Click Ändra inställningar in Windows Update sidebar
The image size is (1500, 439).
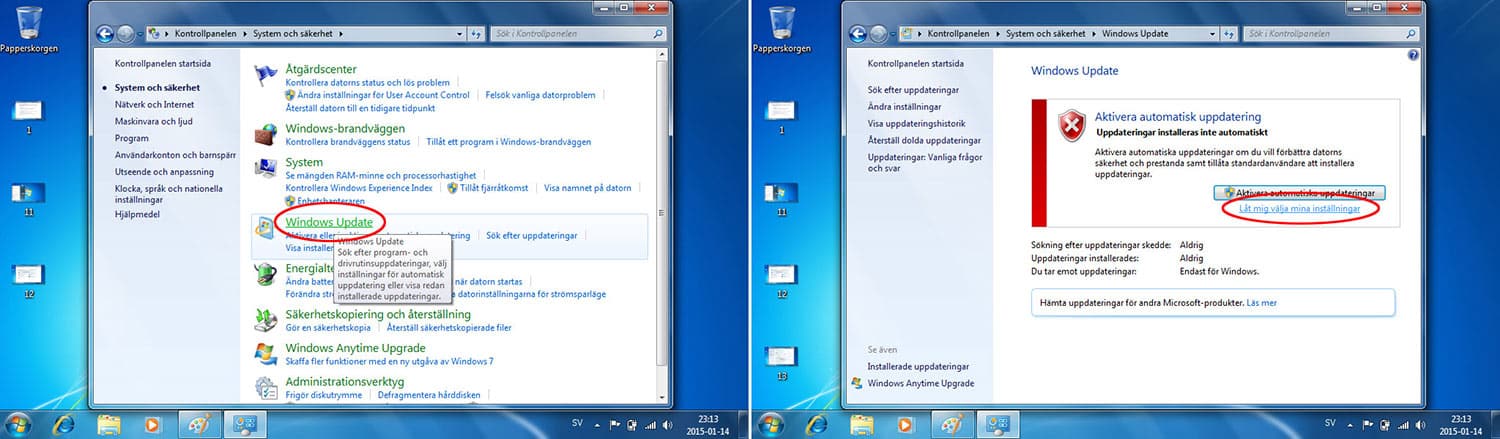point(902,106)
